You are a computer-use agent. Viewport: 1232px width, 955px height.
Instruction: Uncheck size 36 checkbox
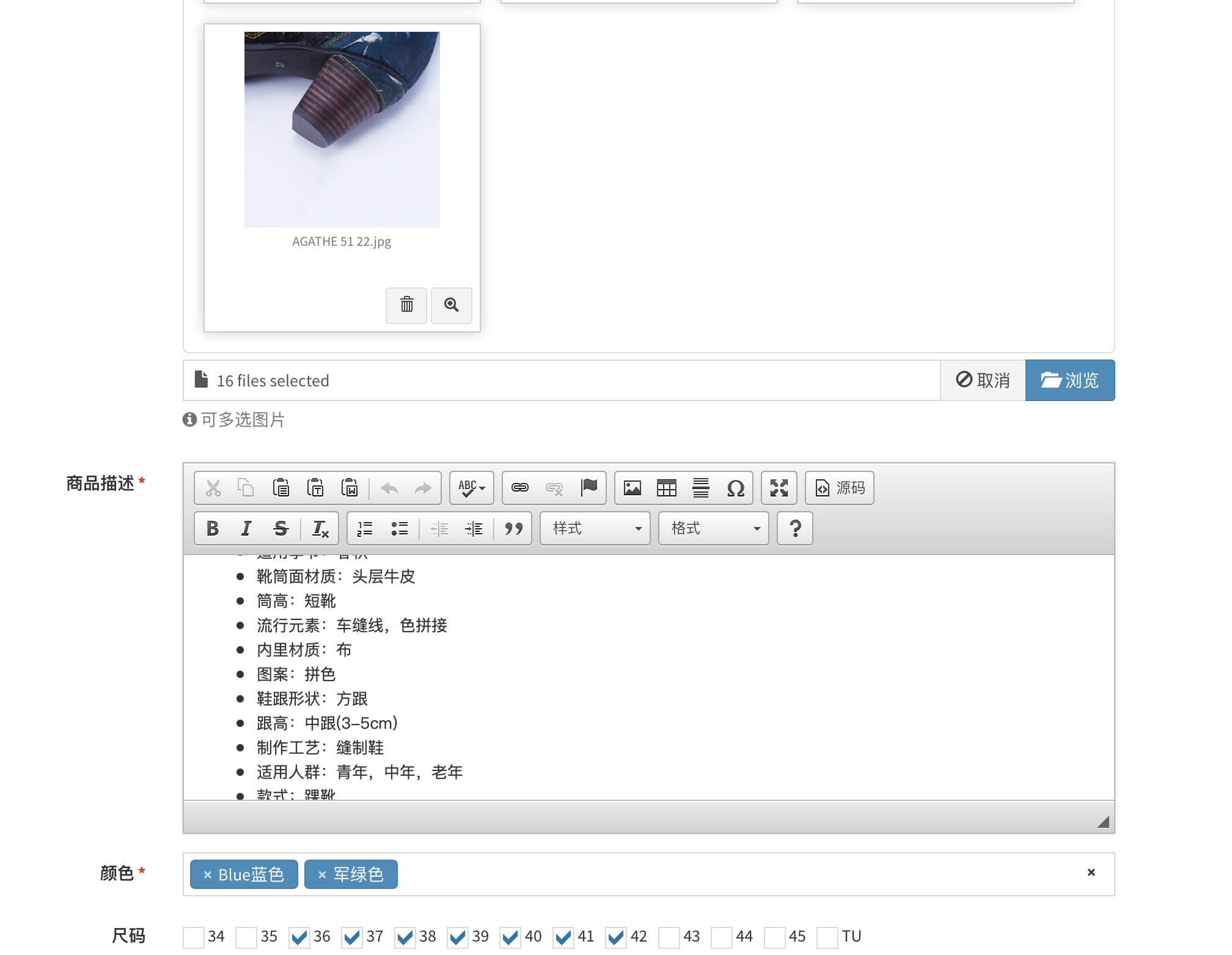click(298, 937)
